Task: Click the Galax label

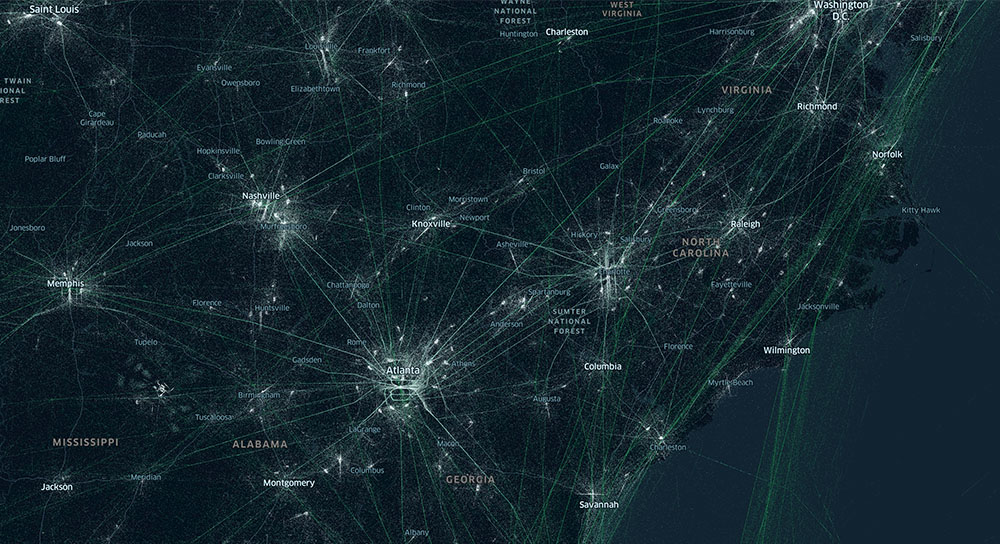Action: pos(609,166)
